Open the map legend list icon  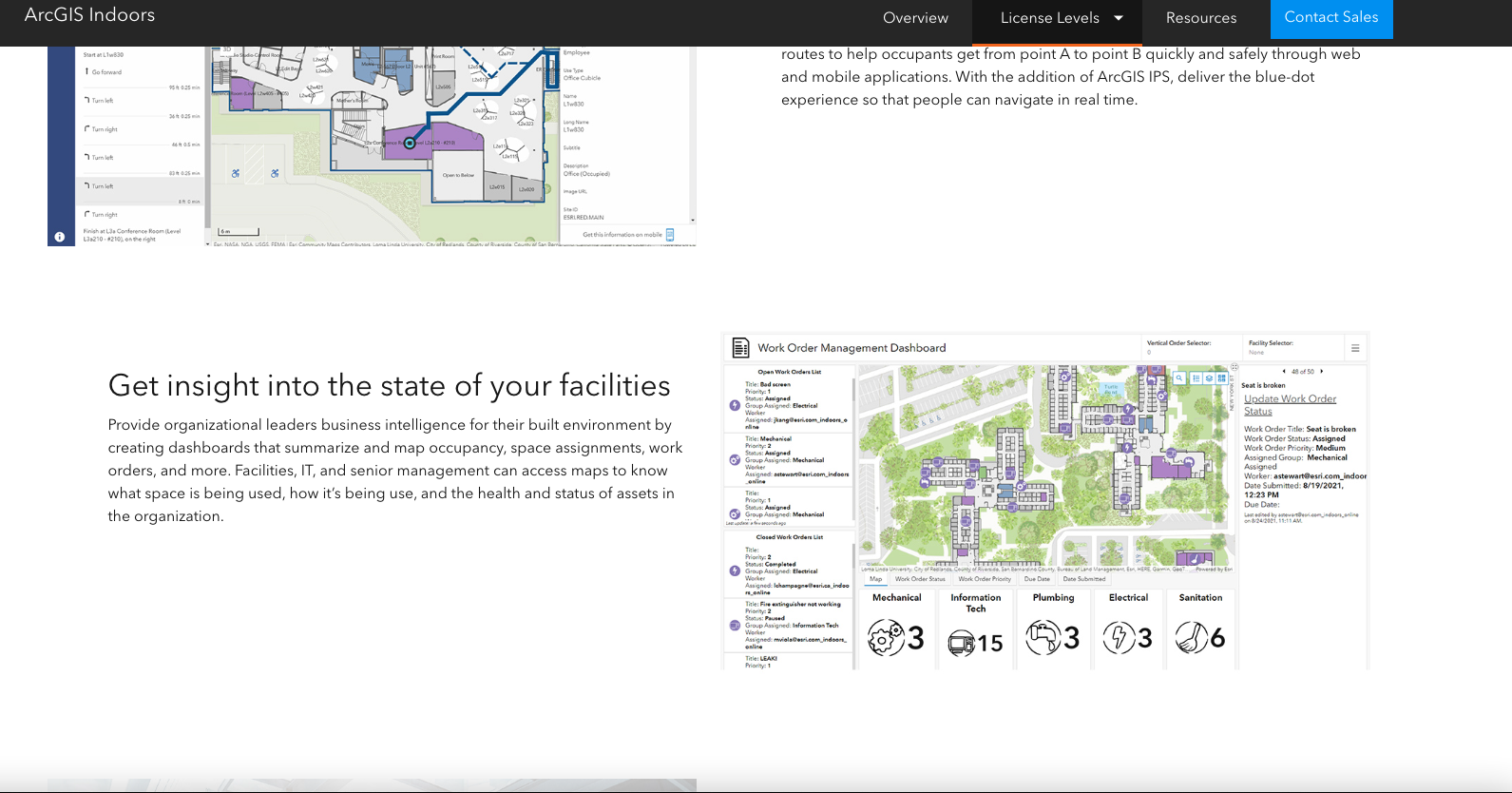click(x=1196, y=378)
